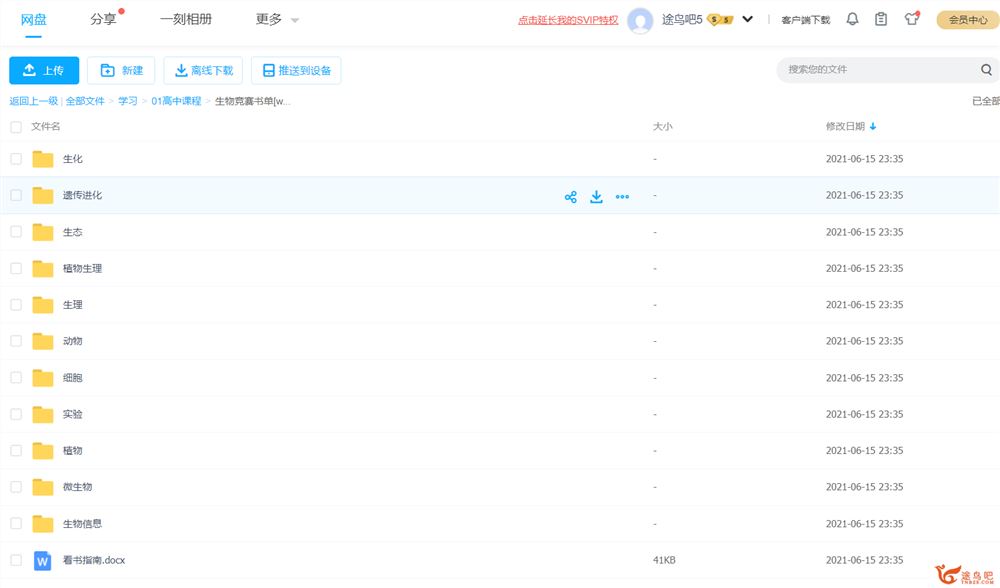Image resolution: width=1000 pixels, height=588 pixels.
Task: Switch to the 分享 tab
Action: [x=103, y=19]
